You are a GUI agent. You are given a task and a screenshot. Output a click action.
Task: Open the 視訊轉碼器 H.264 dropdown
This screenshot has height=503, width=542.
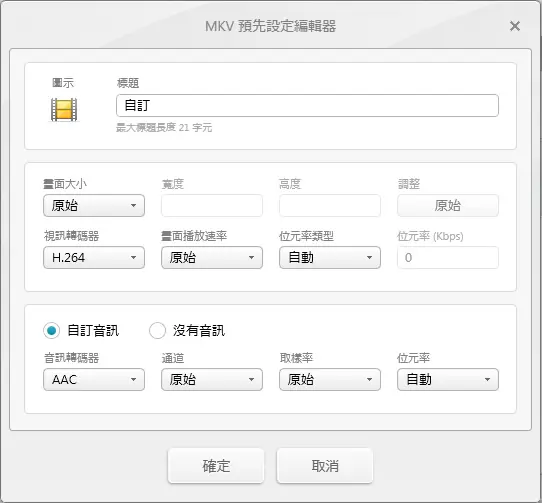click(x=94, y=258)
